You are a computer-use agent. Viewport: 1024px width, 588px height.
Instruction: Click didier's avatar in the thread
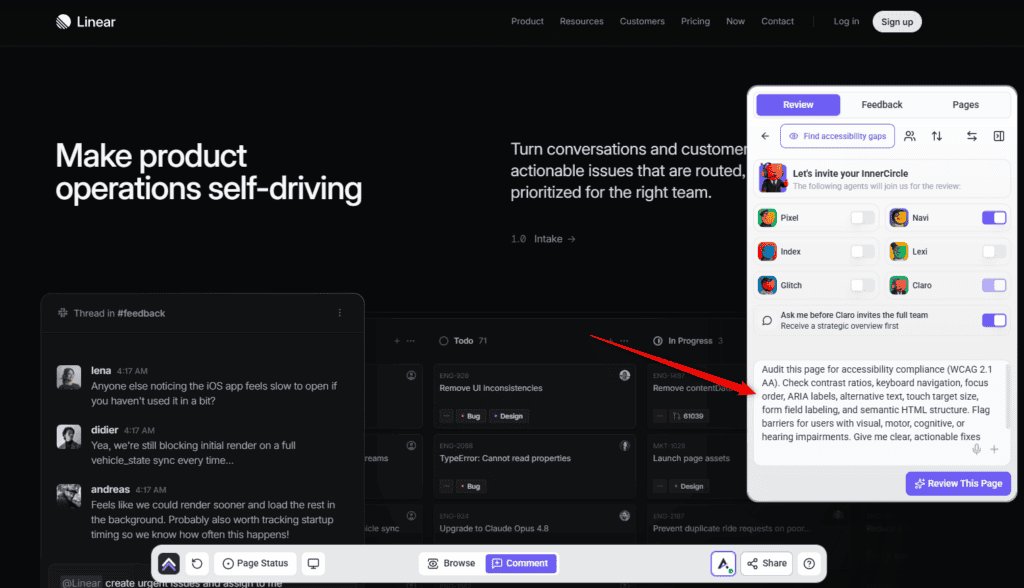coord(69,436)
